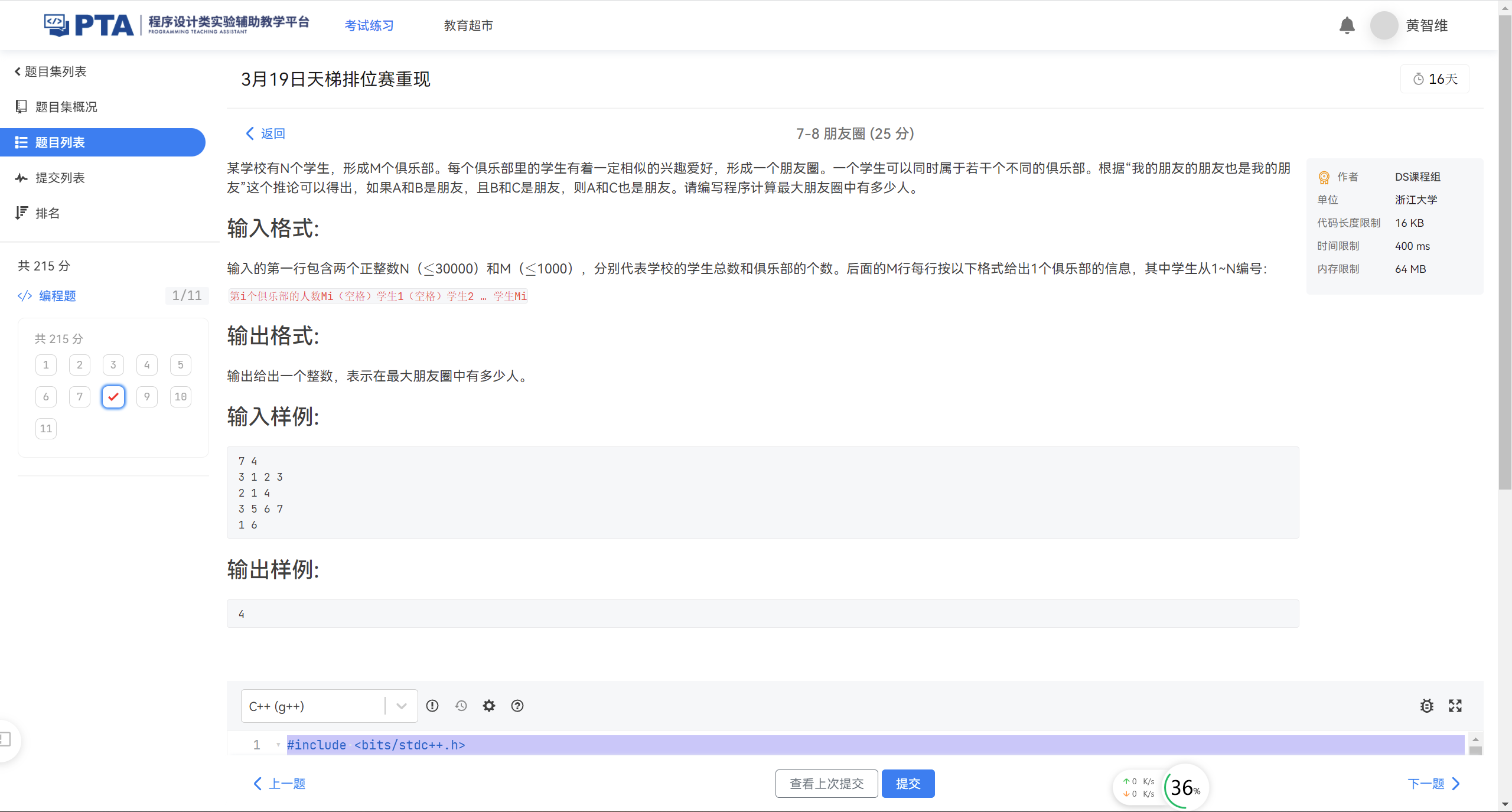Go to previous problem 上一题
1512x812 pixels.
pos(279,784)
